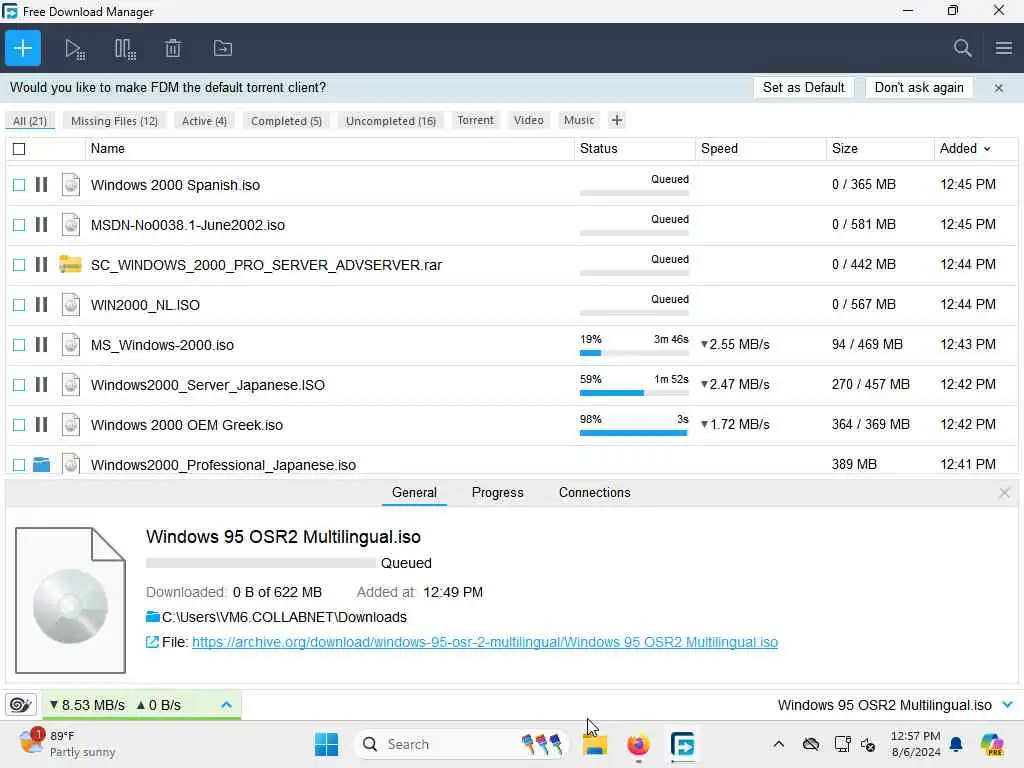The height and width of the screenshot is (768, 1024).
Task: Sort by the Name column header
Action: click(330, 149)
